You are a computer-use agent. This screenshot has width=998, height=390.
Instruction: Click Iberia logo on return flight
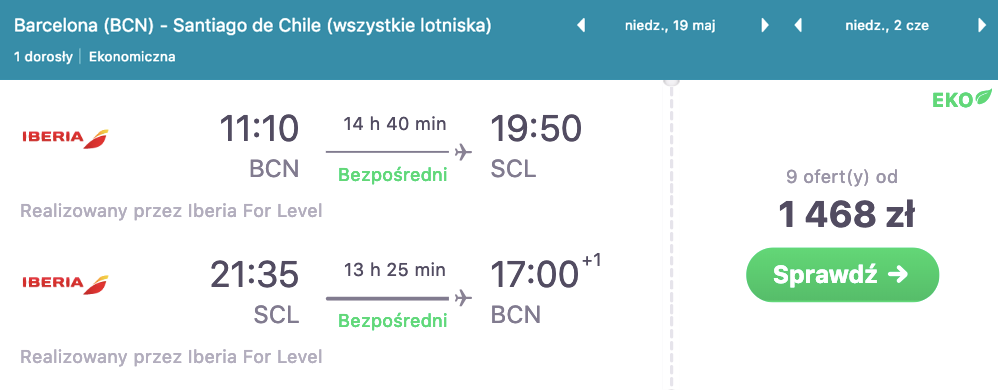[x=65, y=283]
